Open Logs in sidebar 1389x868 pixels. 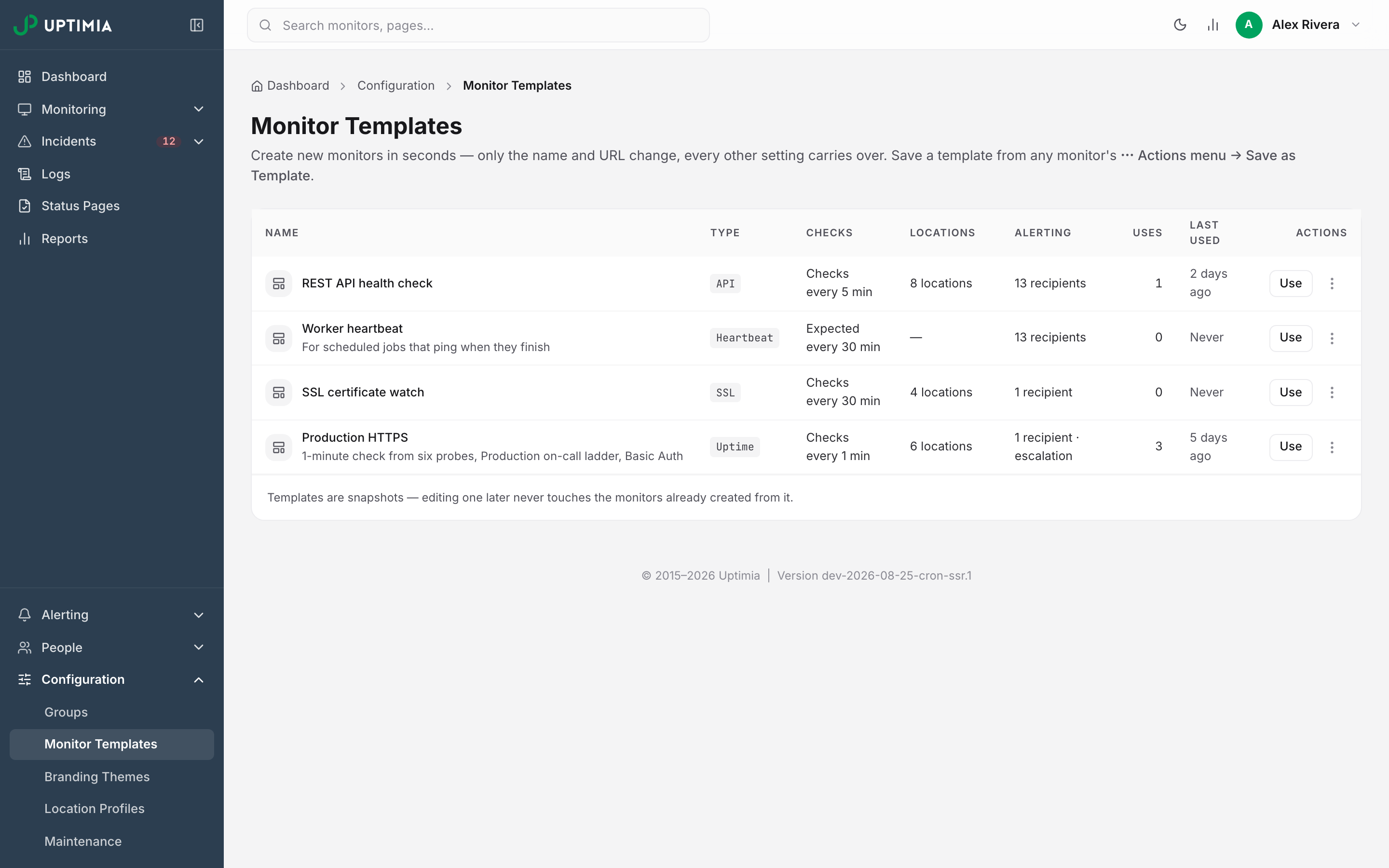tap(112, 174)
